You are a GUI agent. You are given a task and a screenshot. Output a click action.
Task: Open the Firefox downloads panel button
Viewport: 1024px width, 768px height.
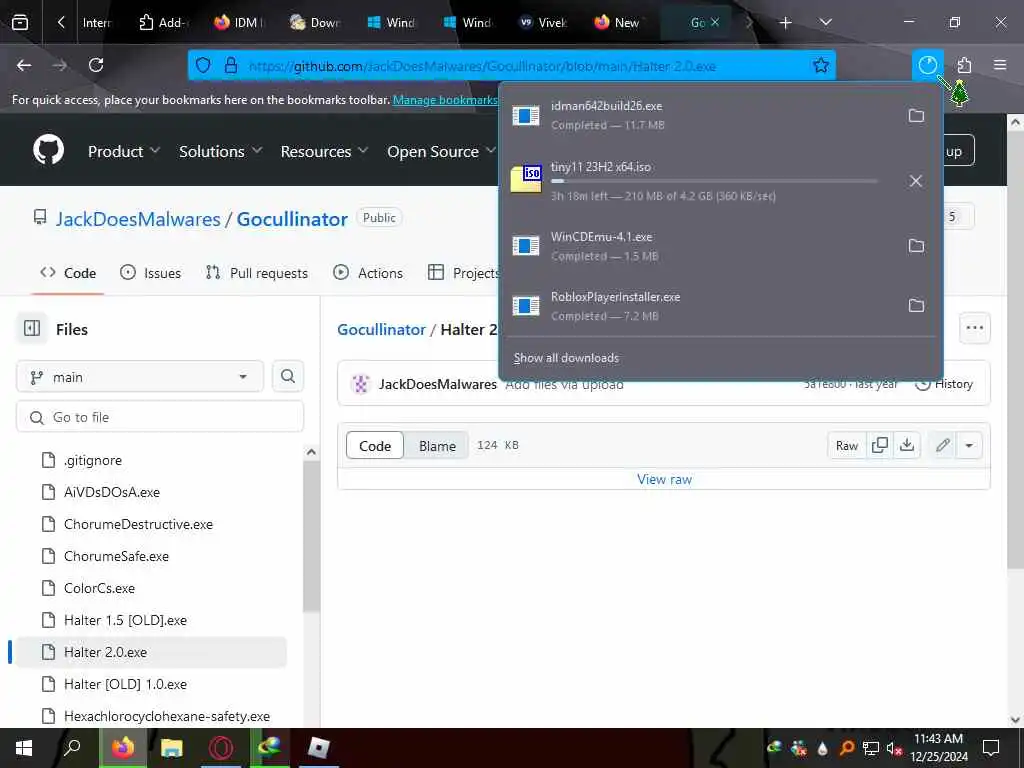tap(927, 65)
